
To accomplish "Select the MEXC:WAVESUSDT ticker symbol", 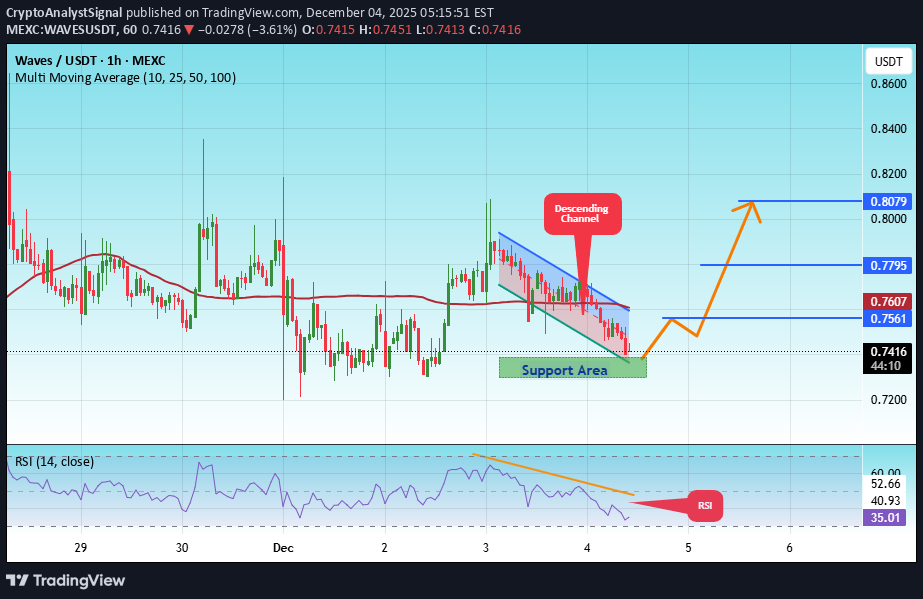I will (x=62, y=29).
